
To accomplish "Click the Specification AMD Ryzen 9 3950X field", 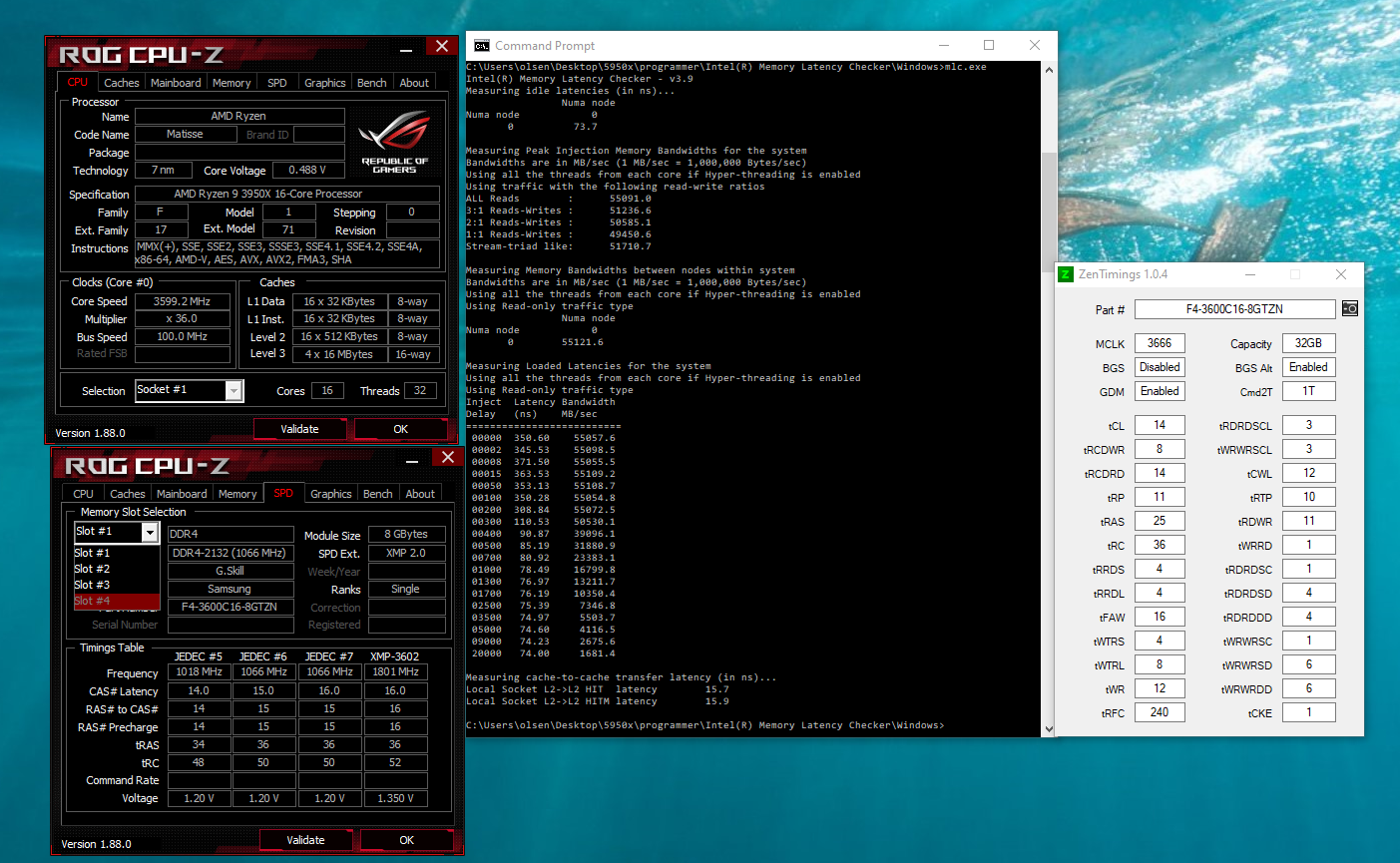I will [x=287, y=195].
